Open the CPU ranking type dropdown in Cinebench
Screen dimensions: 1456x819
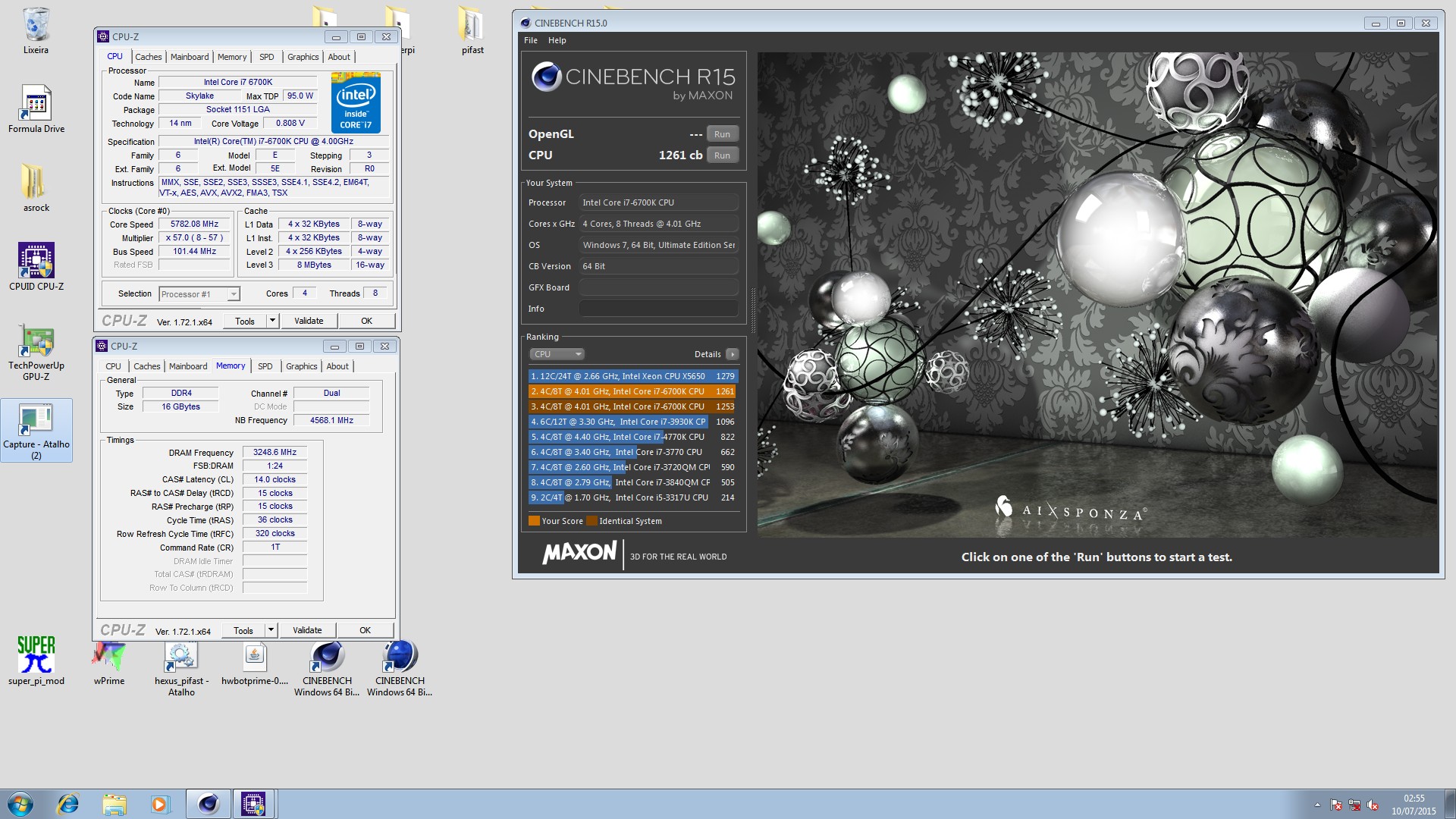[x=557, y=354]
